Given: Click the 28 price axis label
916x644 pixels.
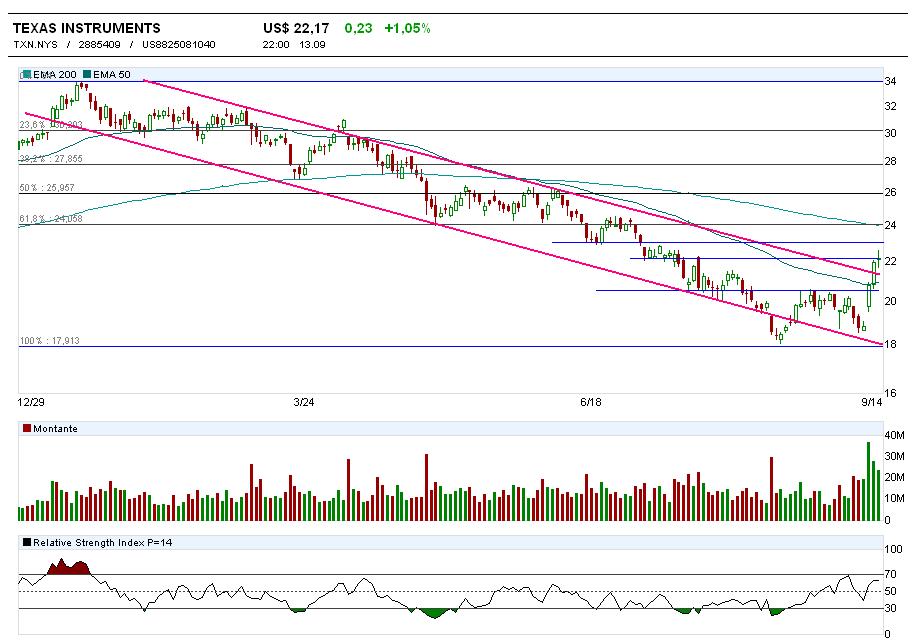Looking at the screenshot, I should pos(890,161).
